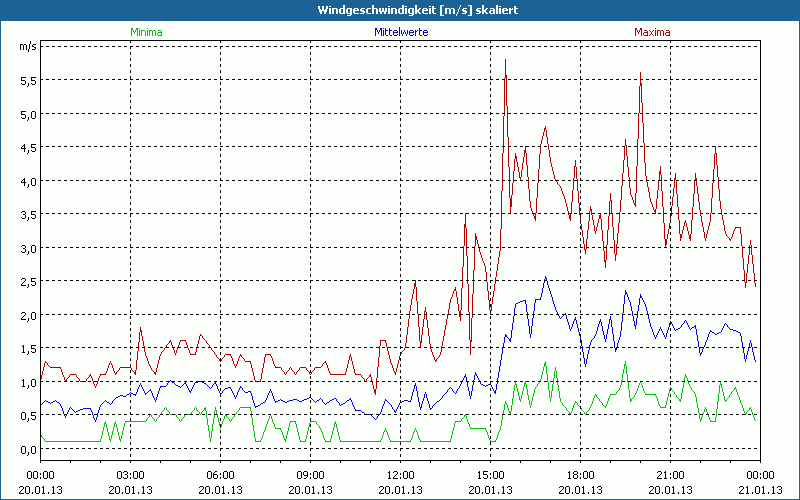Click the 0,0 y-axis value label
Image resolution: width=800 pixels, height=500 pixels.
pyautogui.click(x=28, y=450)
